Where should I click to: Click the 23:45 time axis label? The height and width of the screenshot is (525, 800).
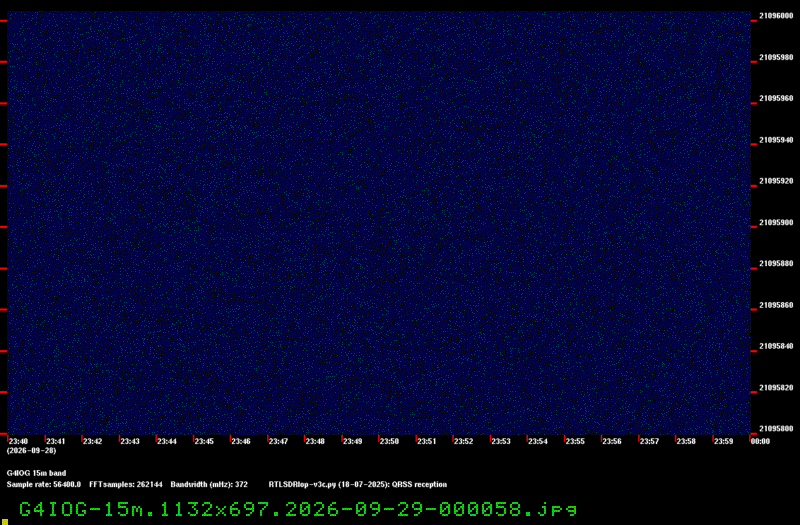204,441
